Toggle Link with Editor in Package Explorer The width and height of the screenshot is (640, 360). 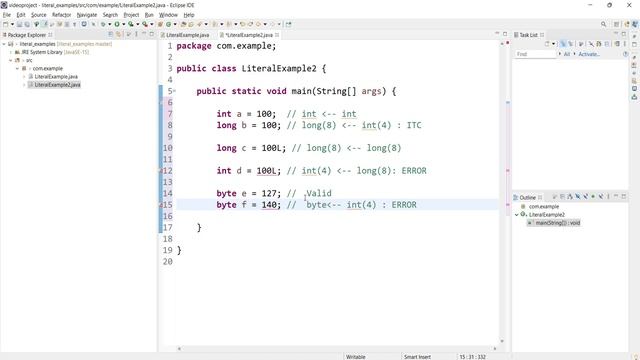pos(118,35)
